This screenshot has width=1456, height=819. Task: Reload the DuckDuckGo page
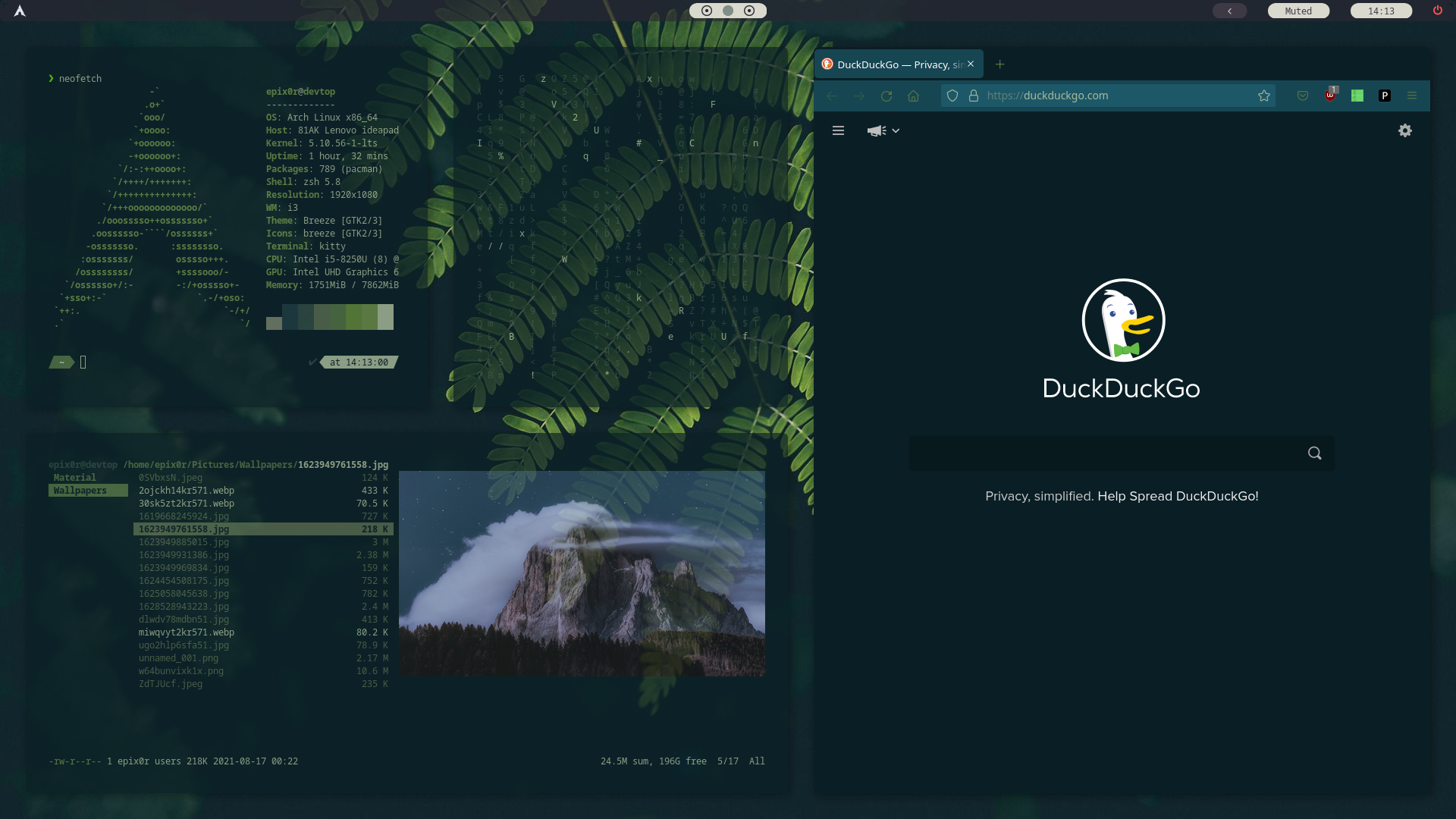[x=886, y=96]
